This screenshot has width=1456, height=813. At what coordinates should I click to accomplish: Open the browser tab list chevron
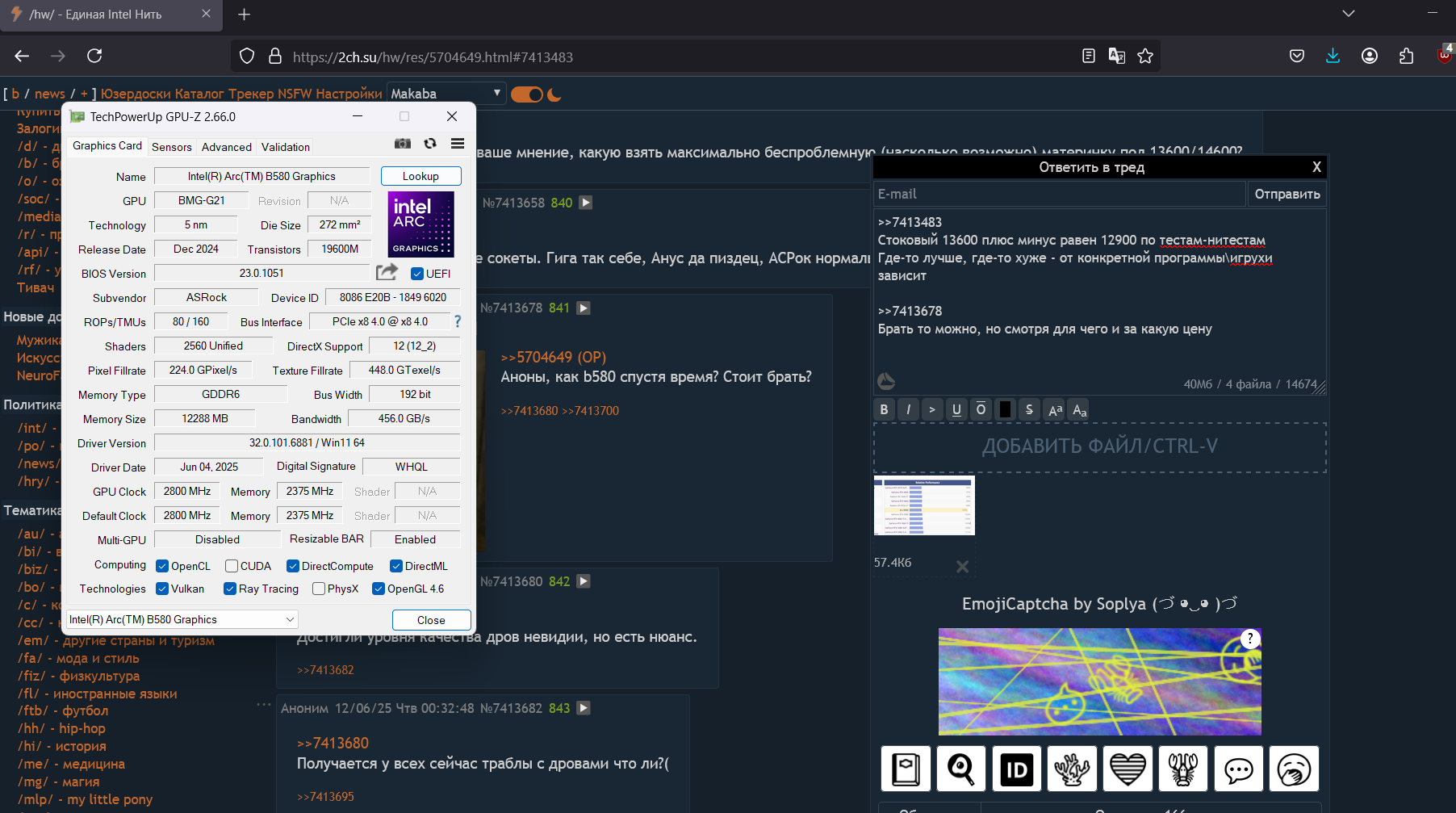1349,14
